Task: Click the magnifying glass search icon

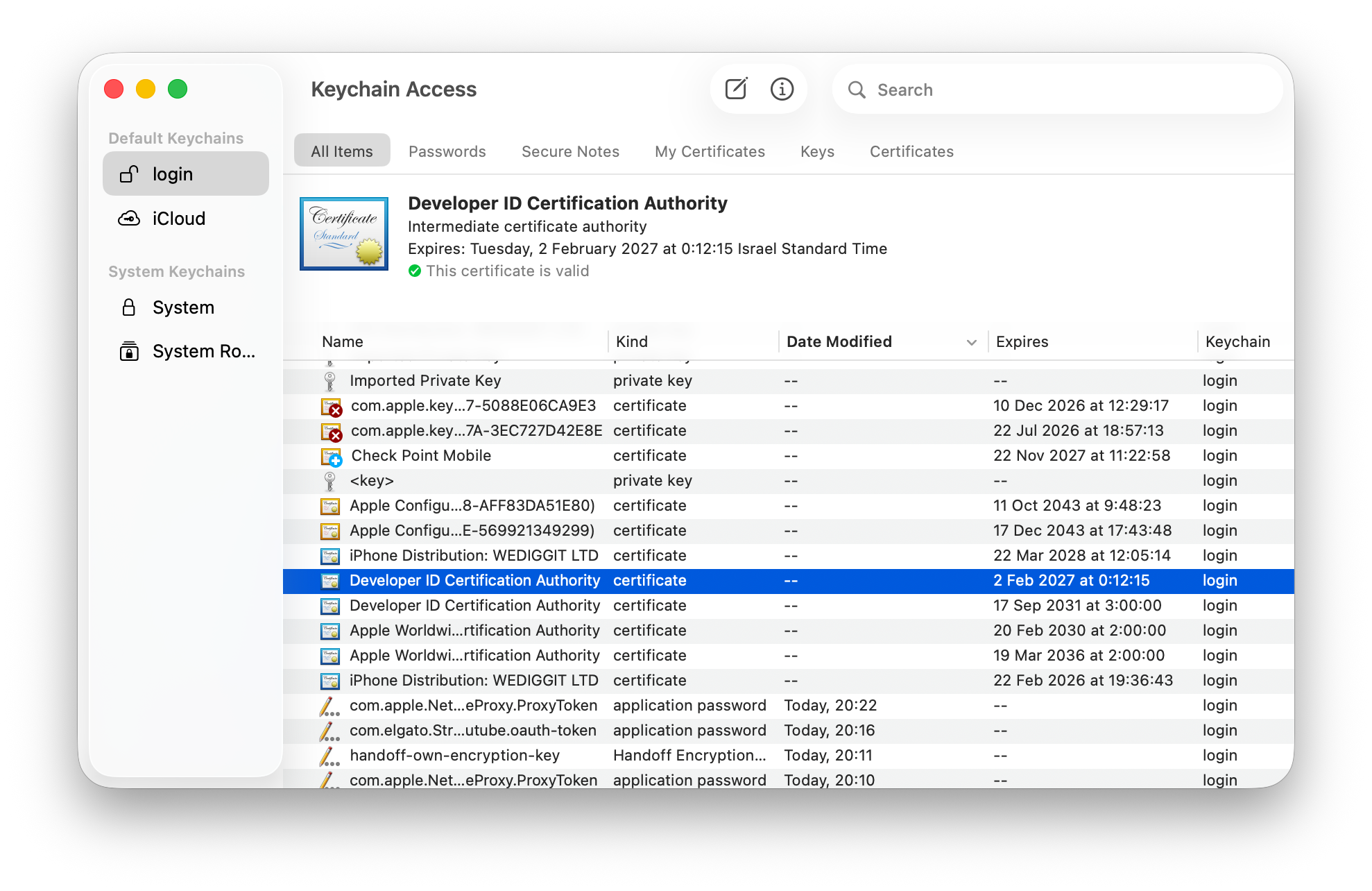Action: (857, 90)
